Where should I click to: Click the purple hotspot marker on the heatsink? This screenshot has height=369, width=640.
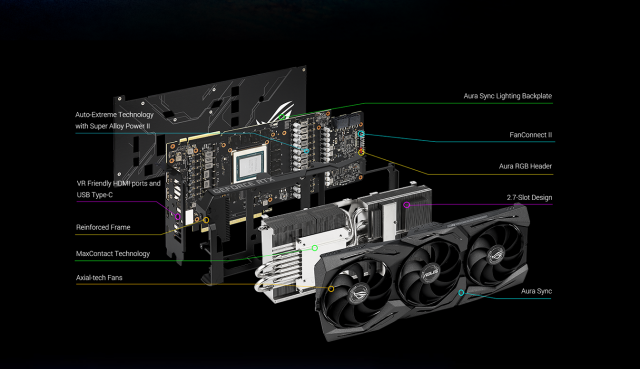tap(407, 205)
